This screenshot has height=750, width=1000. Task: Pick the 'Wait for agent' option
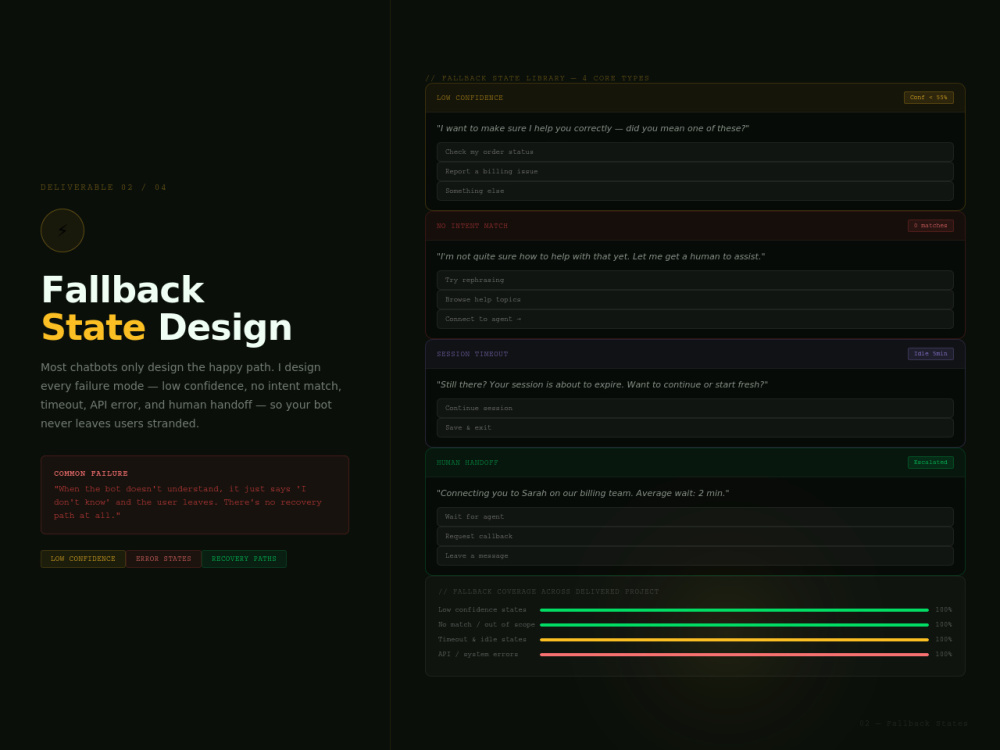[695, 517]
